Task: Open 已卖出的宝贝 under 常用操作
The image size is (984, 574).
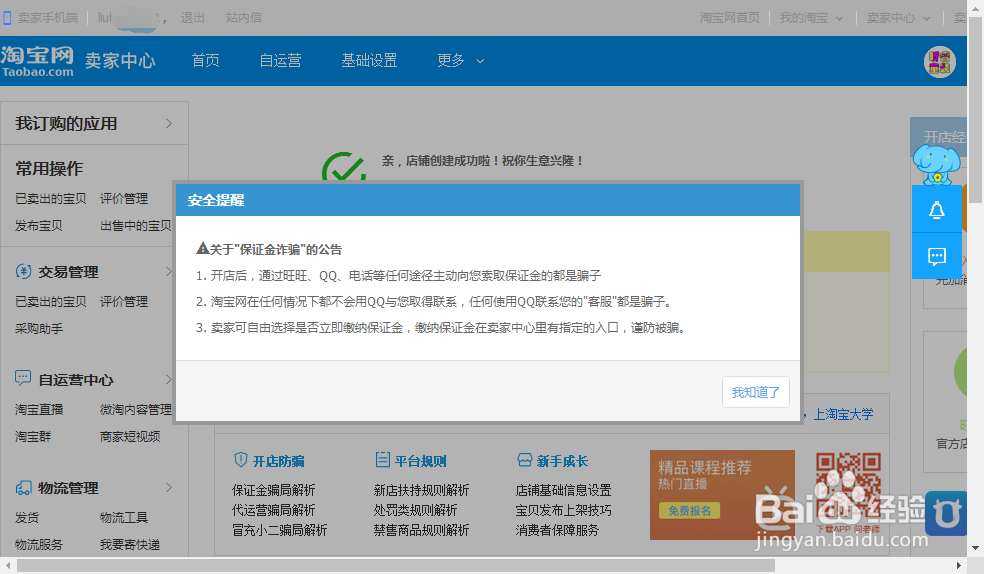Action: click(x=51, y=198)
